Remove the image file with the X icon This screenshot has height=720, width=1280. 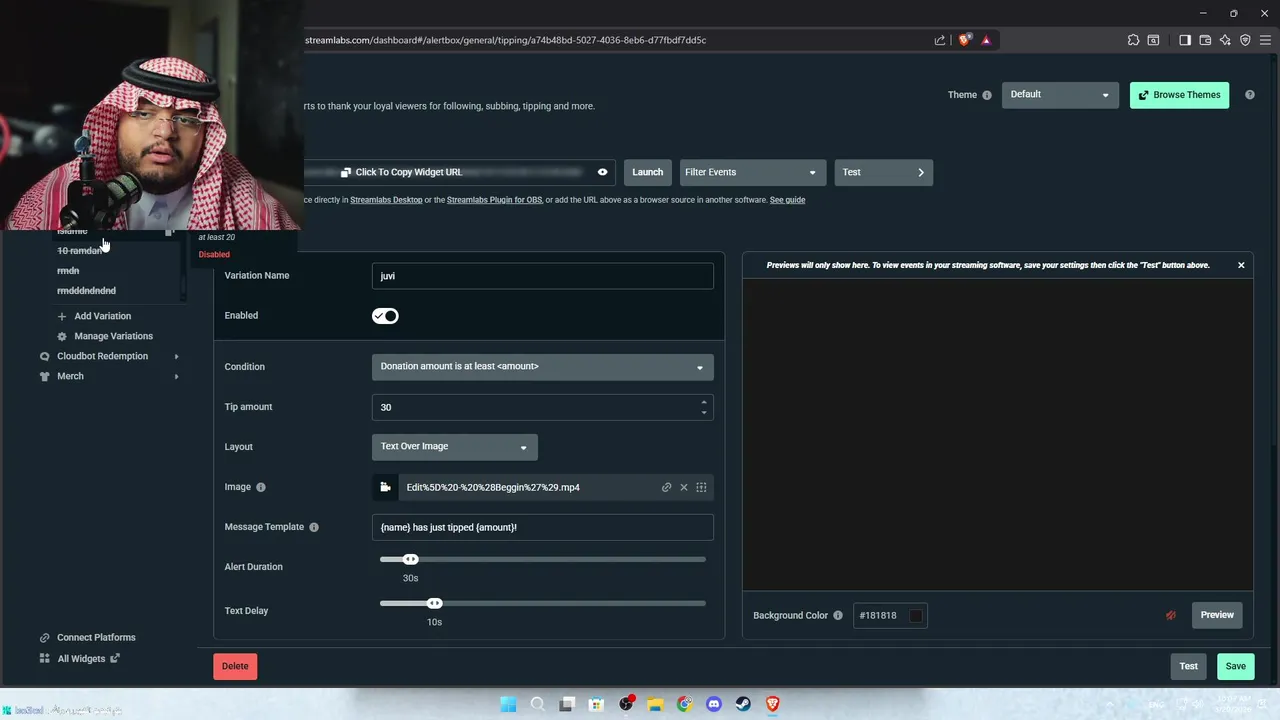click(x=684, y=487)
